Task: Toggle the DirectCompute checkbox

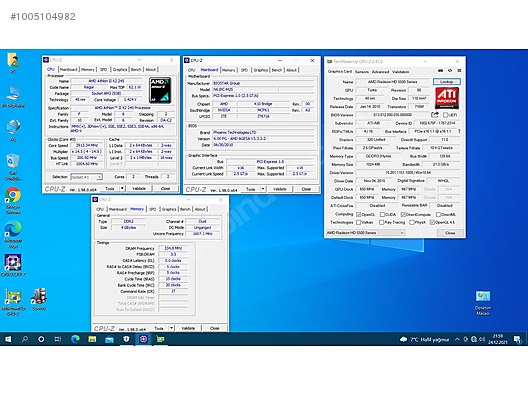Action: 403,214
